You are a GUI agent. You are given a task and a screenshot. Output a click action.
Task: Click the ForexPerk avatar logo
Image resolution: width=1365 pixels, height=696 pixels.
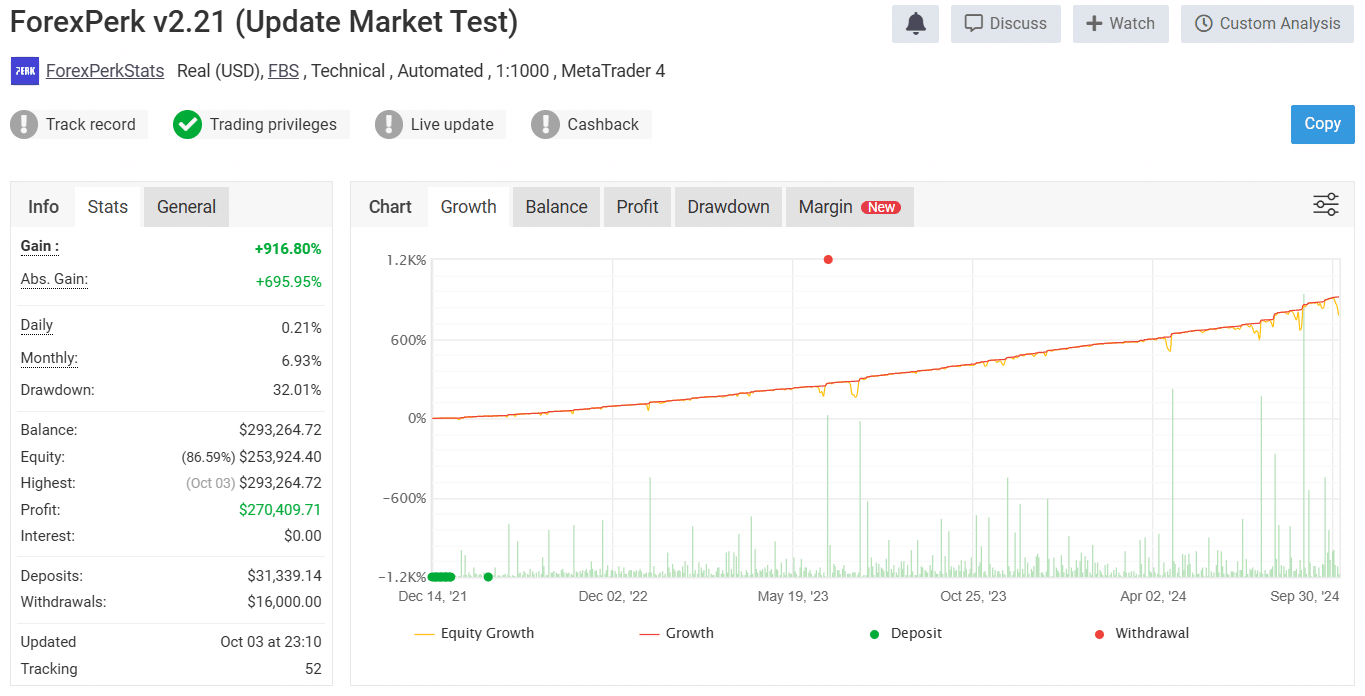tap(25, 71)
